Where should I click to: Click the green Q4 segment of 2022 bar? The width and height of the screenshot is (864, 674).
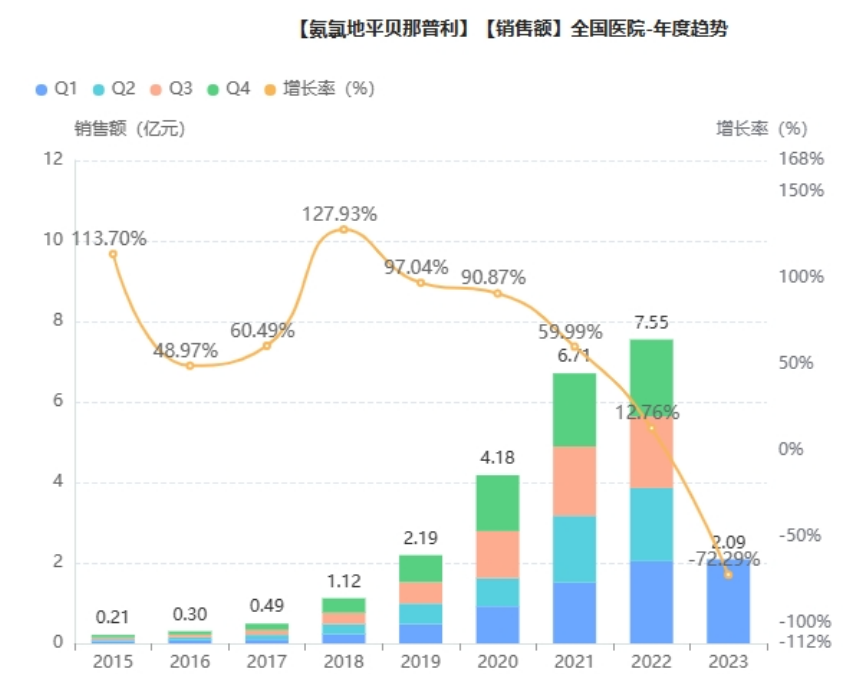point(651,378)
